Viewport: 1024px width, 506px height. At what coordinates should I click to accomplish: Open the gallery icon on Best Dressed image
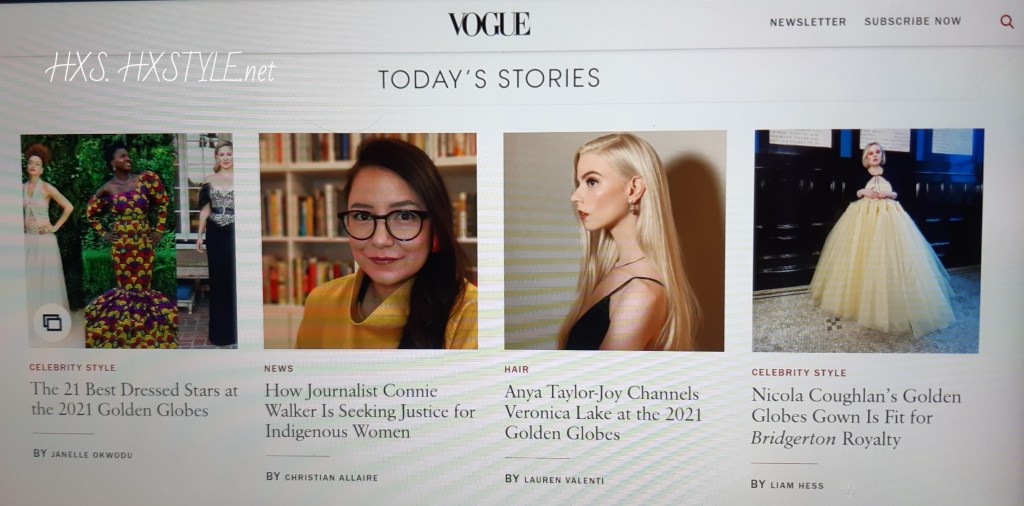coord(52,323)
